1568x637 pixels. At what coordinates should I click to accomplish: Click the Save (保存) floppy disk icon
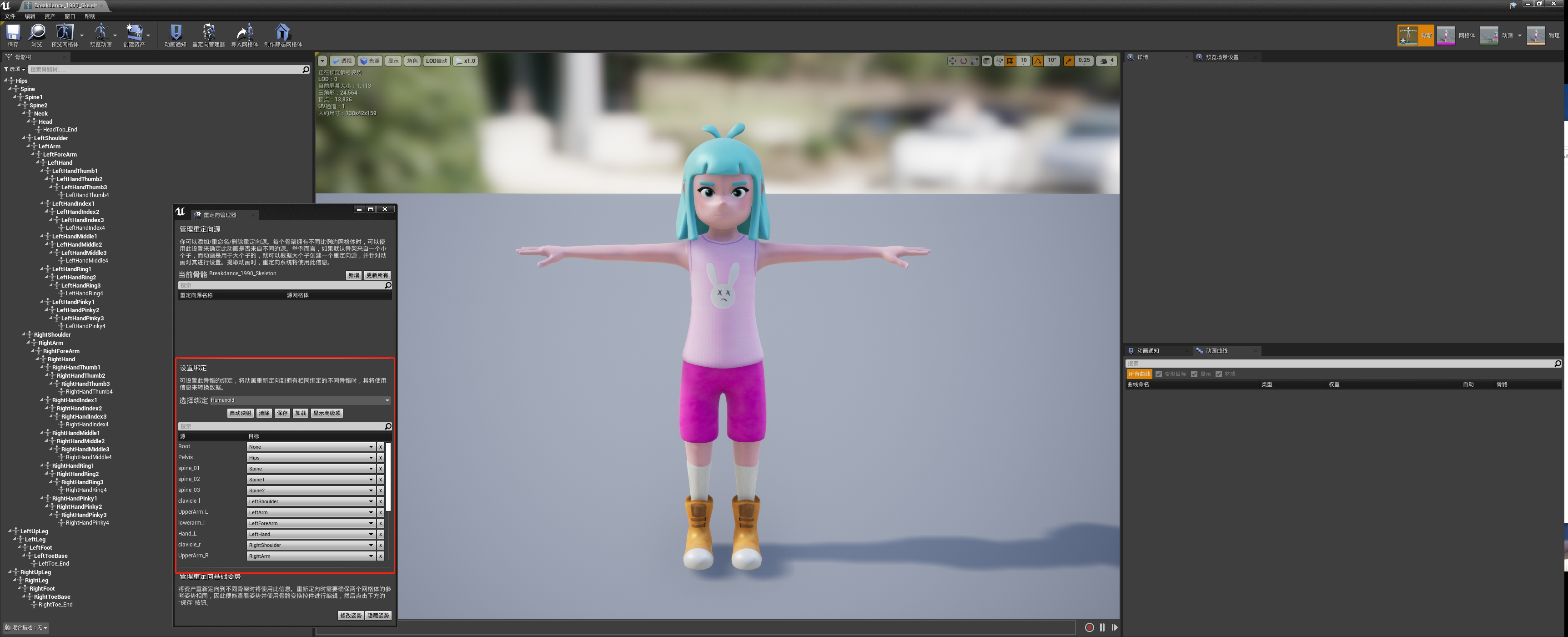click(13, 32)
